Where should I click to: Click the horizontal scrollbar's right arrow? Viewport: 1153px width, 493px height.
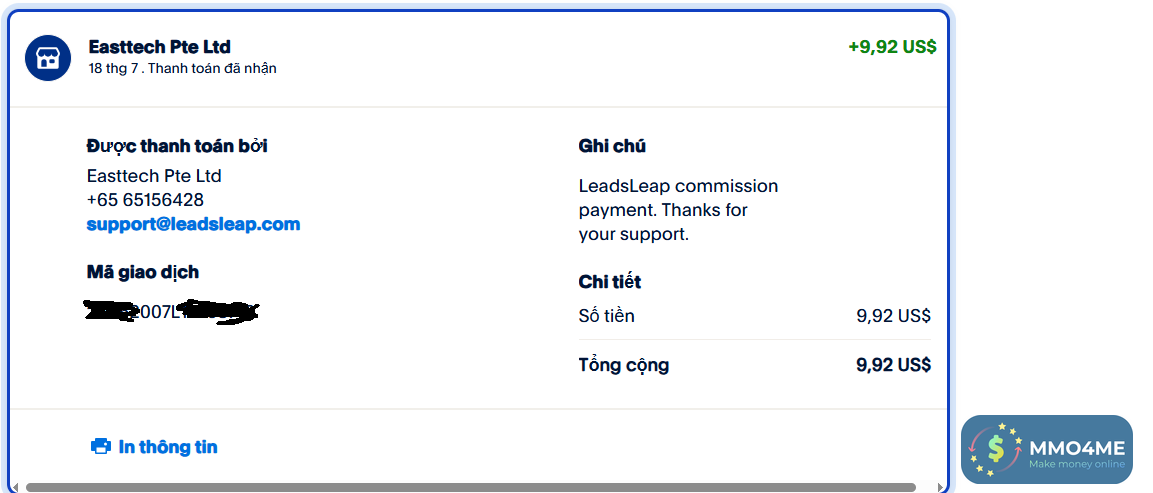939,487
